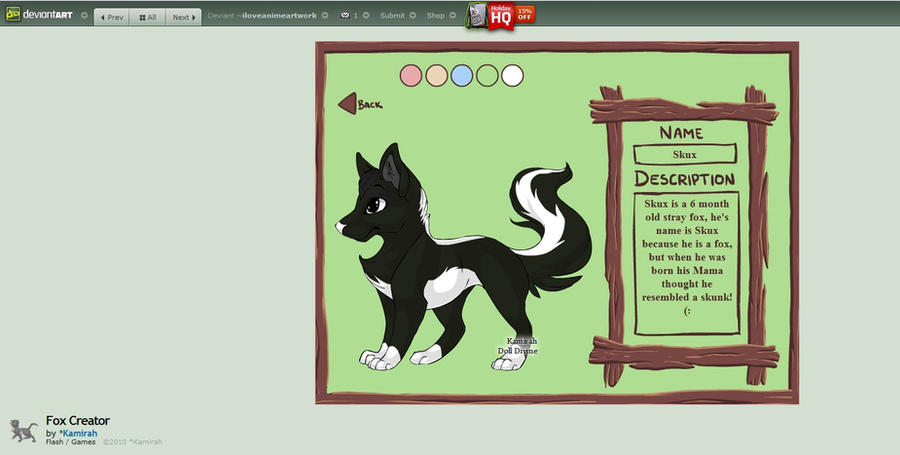Screen dimensions: 900x455
Task: Expand the iloveanimeartwork user dropdown arrow
Action: tap(325, 15)
